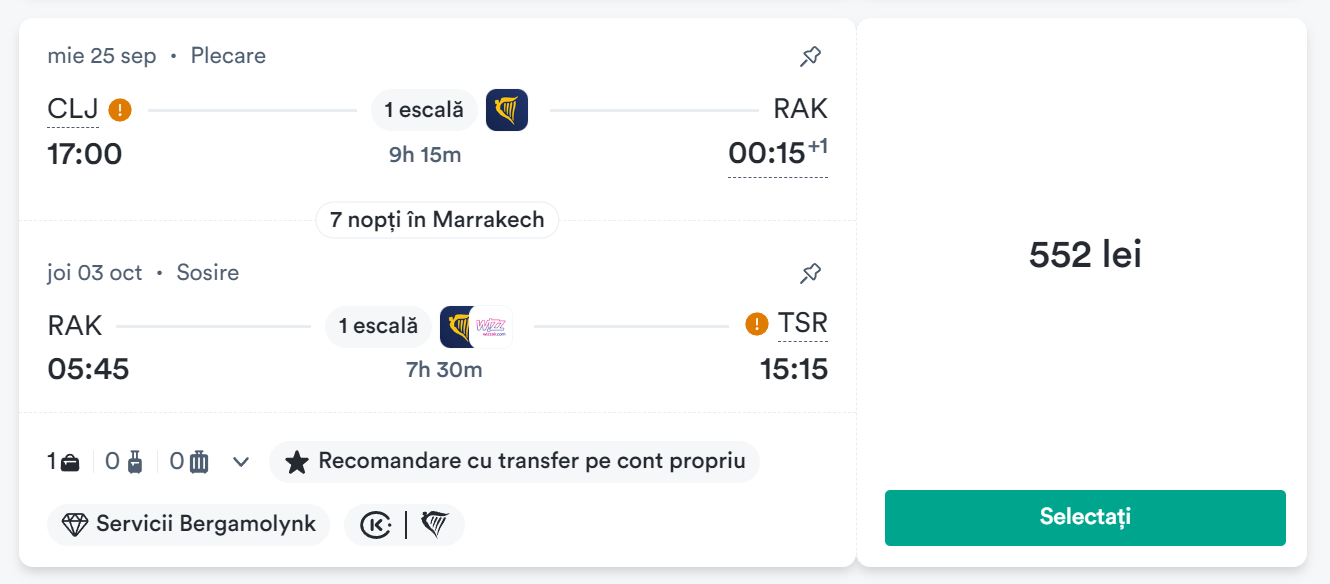Open the '1 escală' details for return flight

pyautogui.click(x=378, y=326)
